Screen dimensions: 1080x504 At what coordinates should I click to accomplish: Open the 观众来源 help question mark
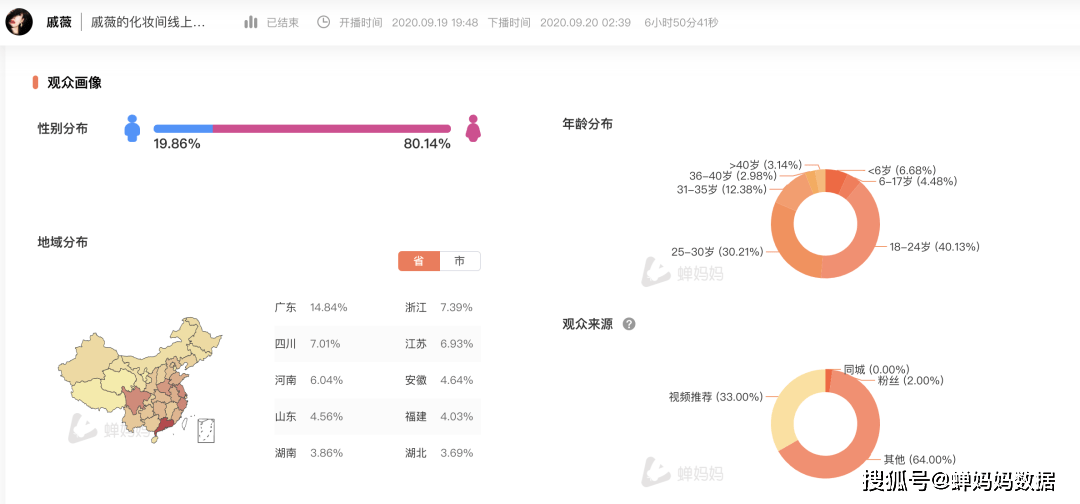(x=628, y=324)
